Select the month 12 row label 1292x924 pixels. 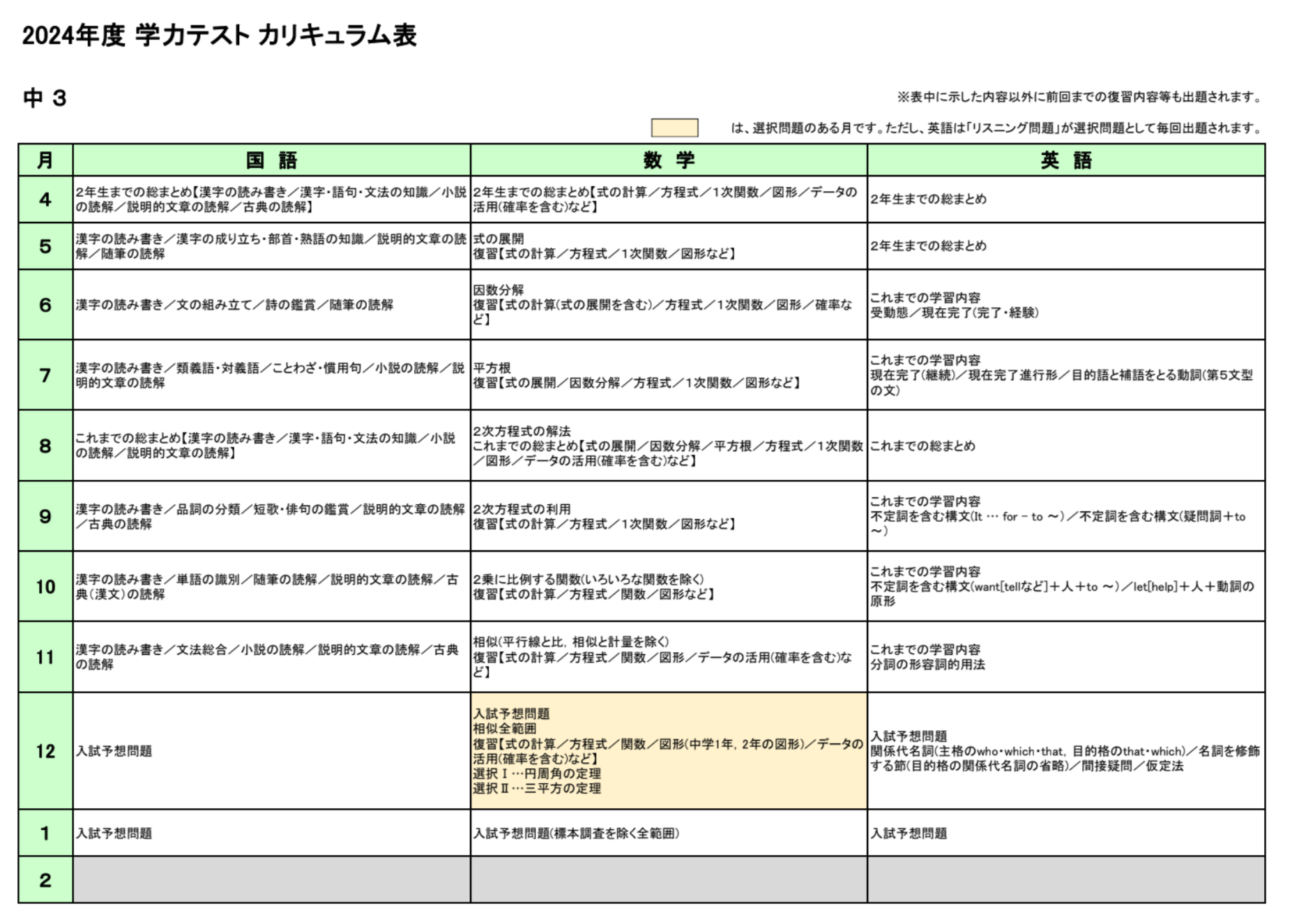click(x=45, y=751)
